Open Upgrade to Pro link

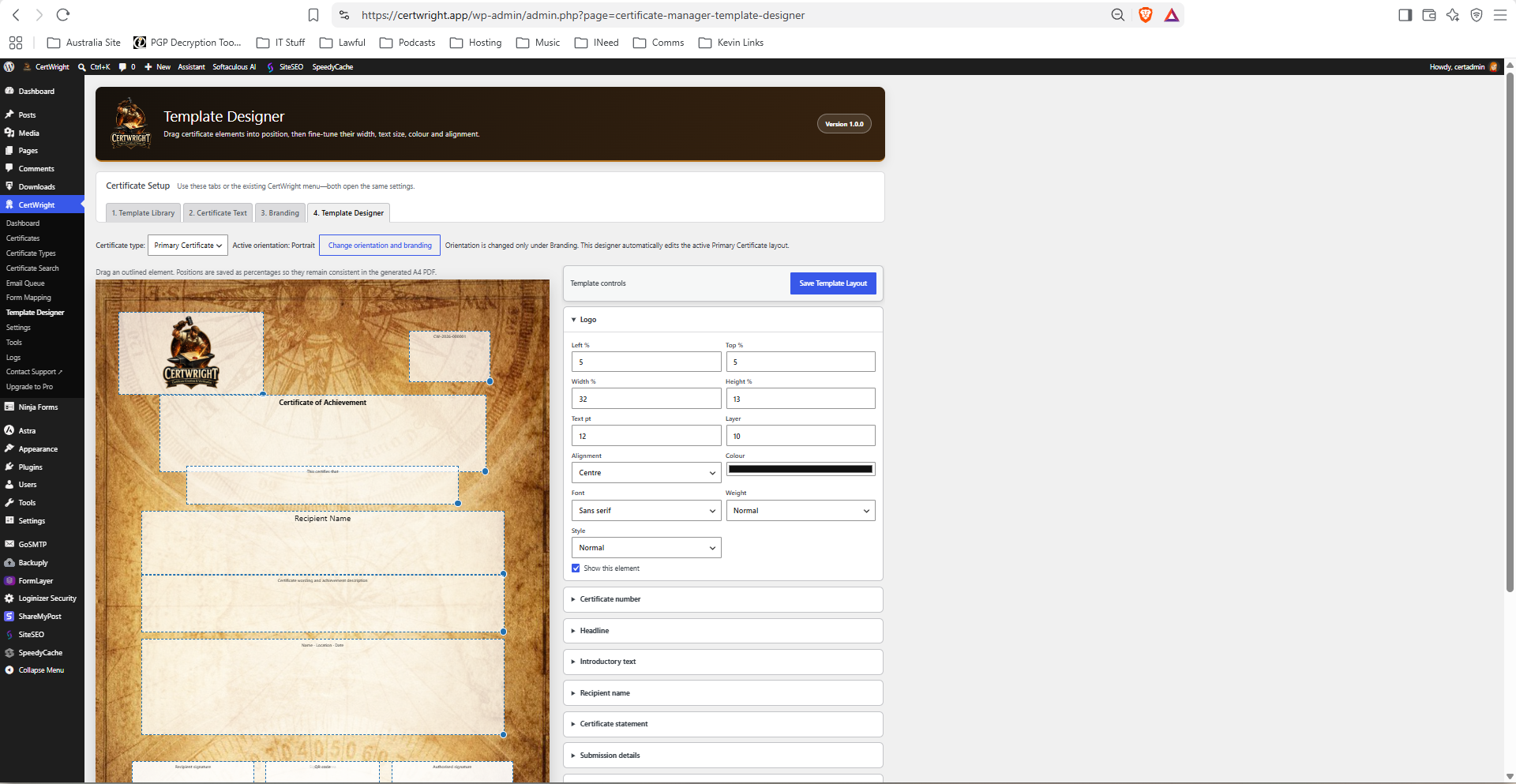tap(29, 387)
